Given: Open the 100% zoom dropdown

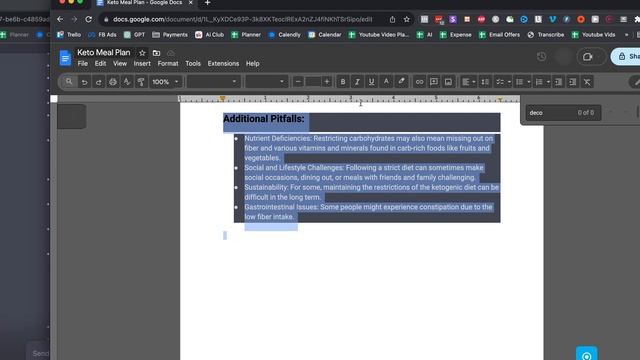Looking at the screenshot, I should pyautogui.click(x=165, y=82).
